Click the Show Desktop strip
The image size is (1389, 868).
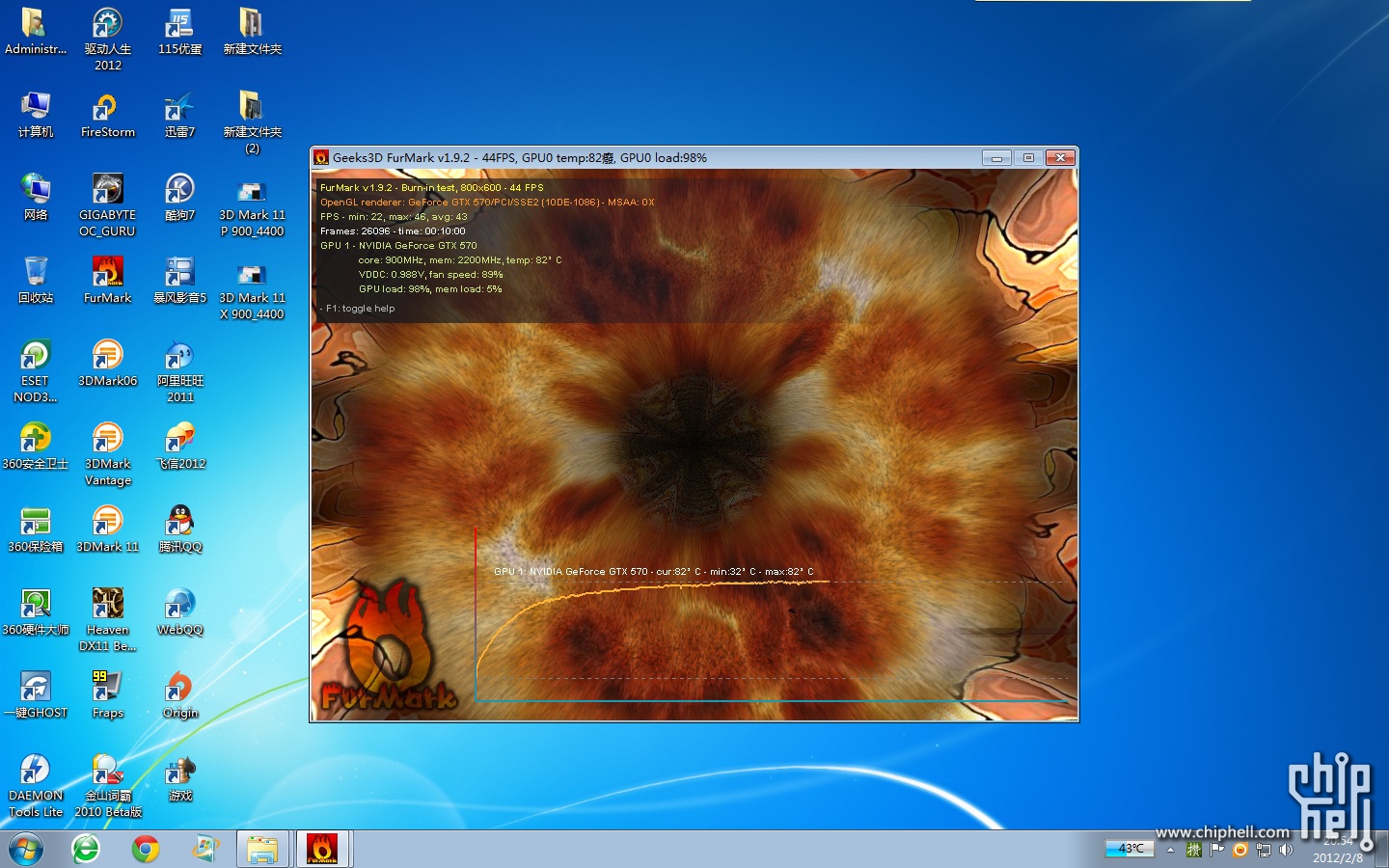(x=1381, y=849)
